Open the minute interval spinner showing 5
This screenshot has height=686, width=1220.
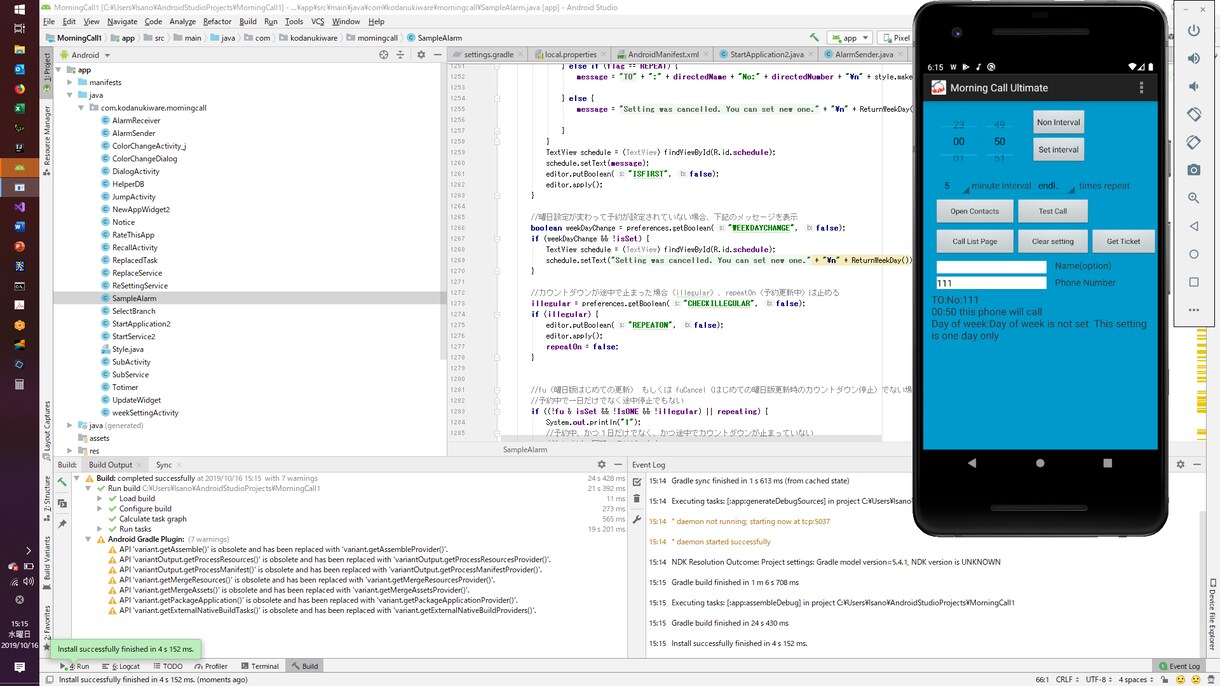pyautogui.click(x=956, y=186)
